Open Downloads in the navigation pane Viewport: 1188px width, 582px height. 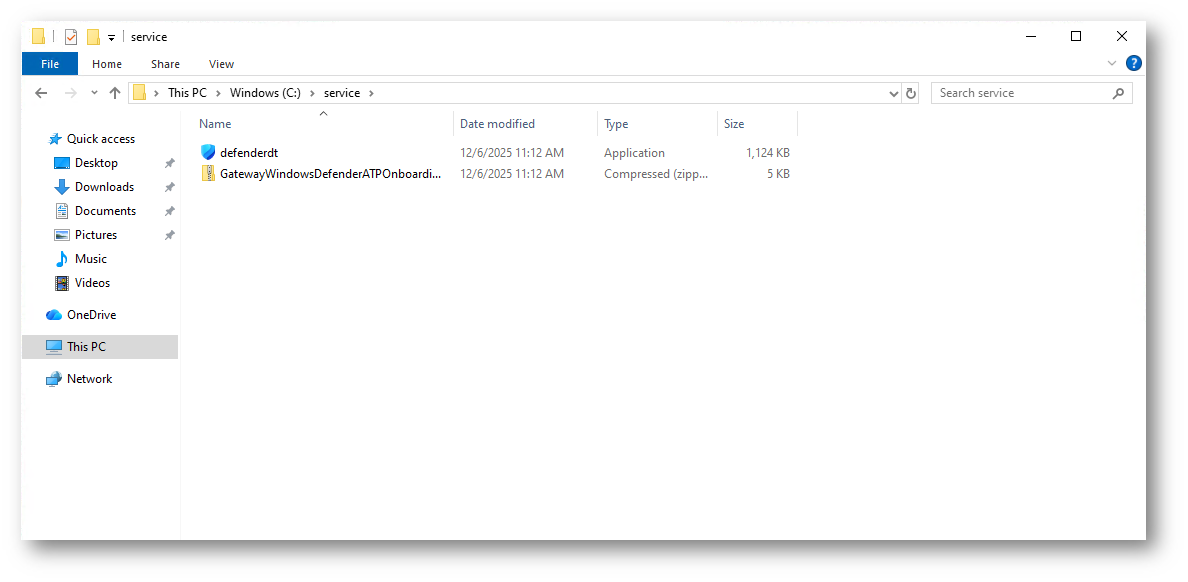(105, 186)
